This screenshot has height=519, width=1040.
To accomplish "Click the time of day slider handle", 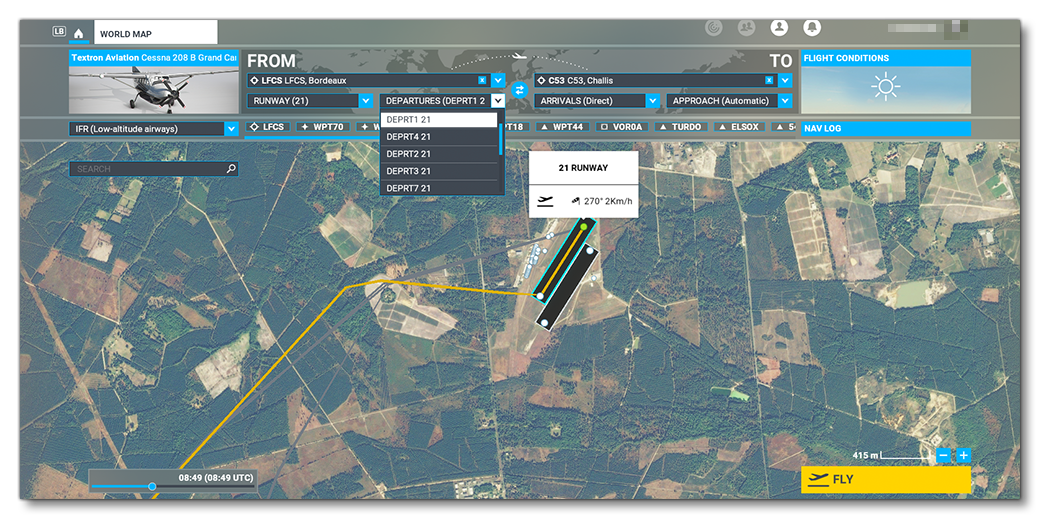I will pyautogui.click(x=152, y=487).
